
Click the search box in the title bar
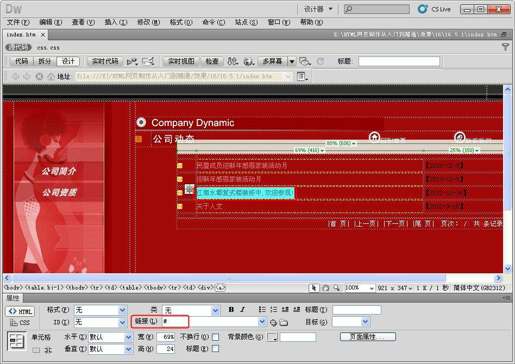[377, 9]
